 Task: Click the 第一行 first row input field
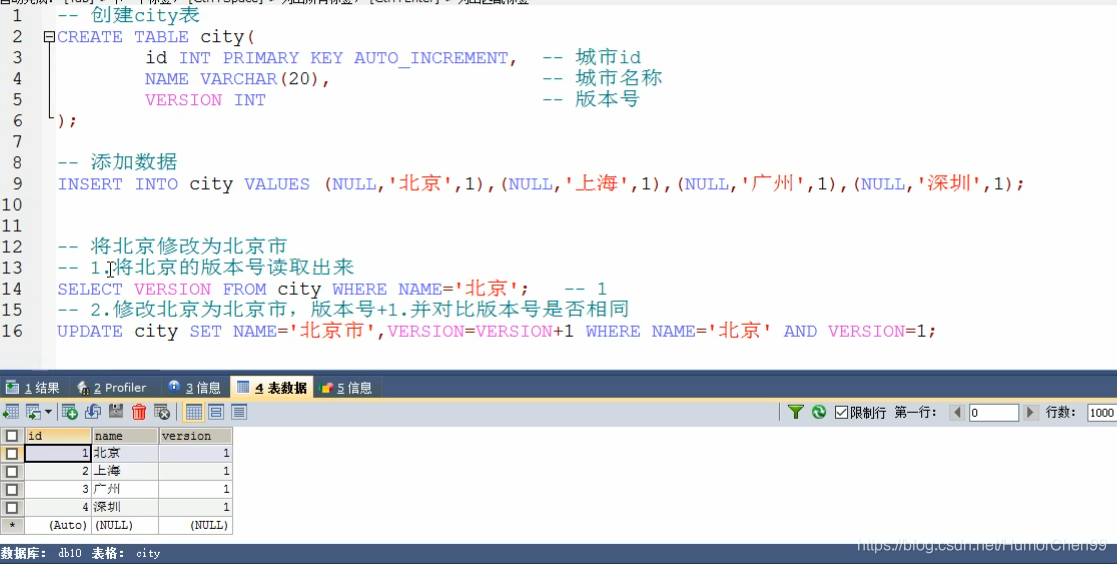point(993,412)
